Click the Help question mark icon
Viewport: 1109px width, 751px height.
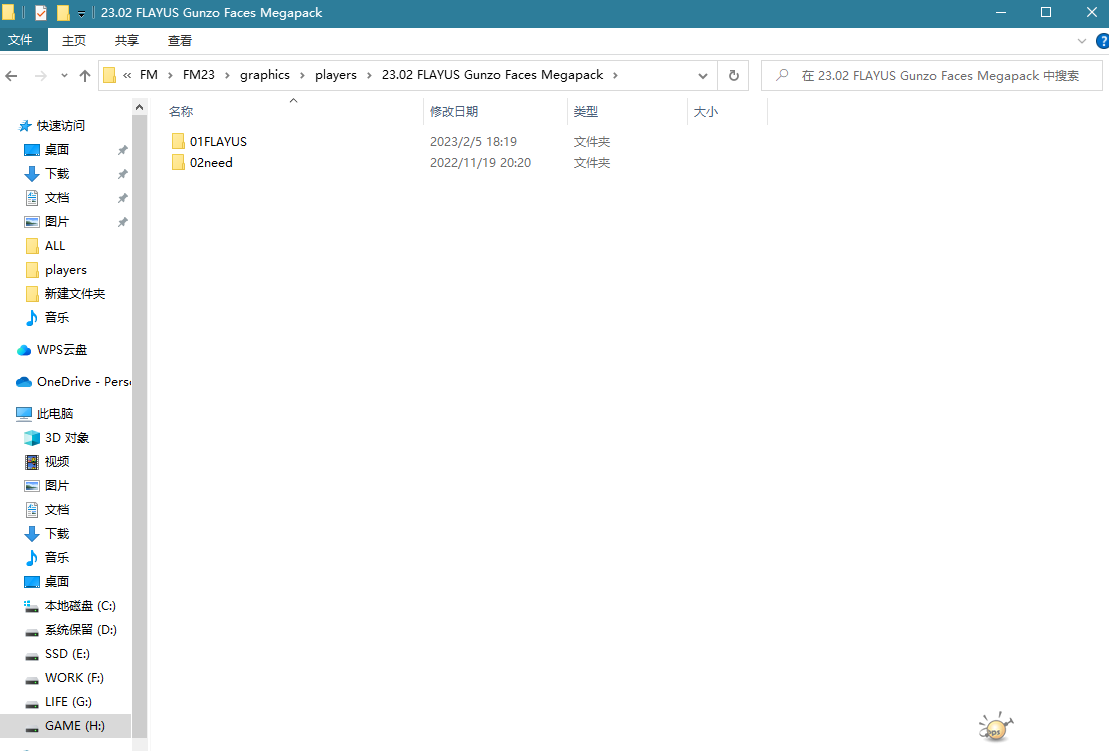point(1102,41)
